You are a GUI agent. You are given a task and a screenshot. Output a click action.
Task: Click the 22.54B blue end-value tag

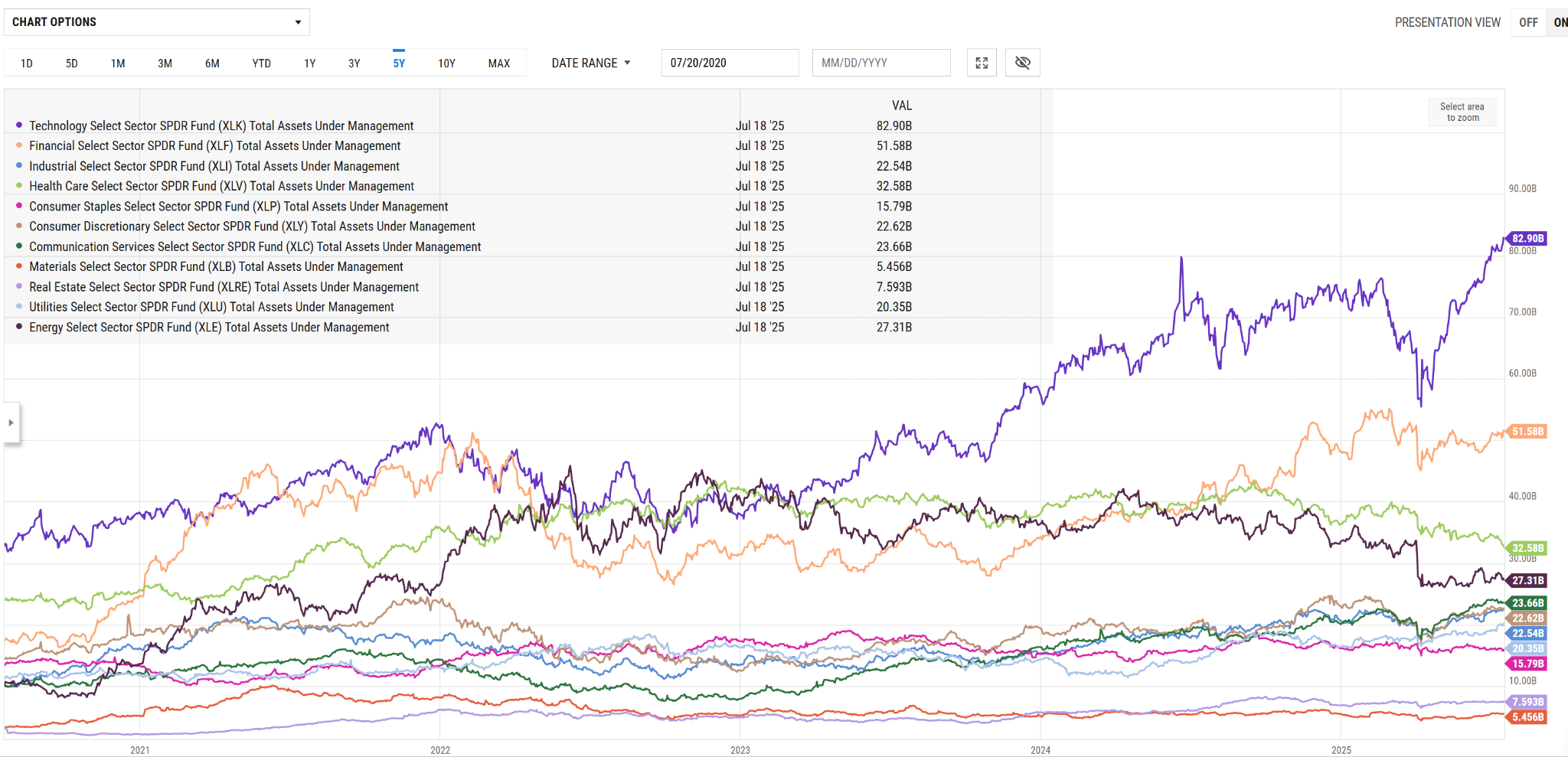[x=1526, y=634]
